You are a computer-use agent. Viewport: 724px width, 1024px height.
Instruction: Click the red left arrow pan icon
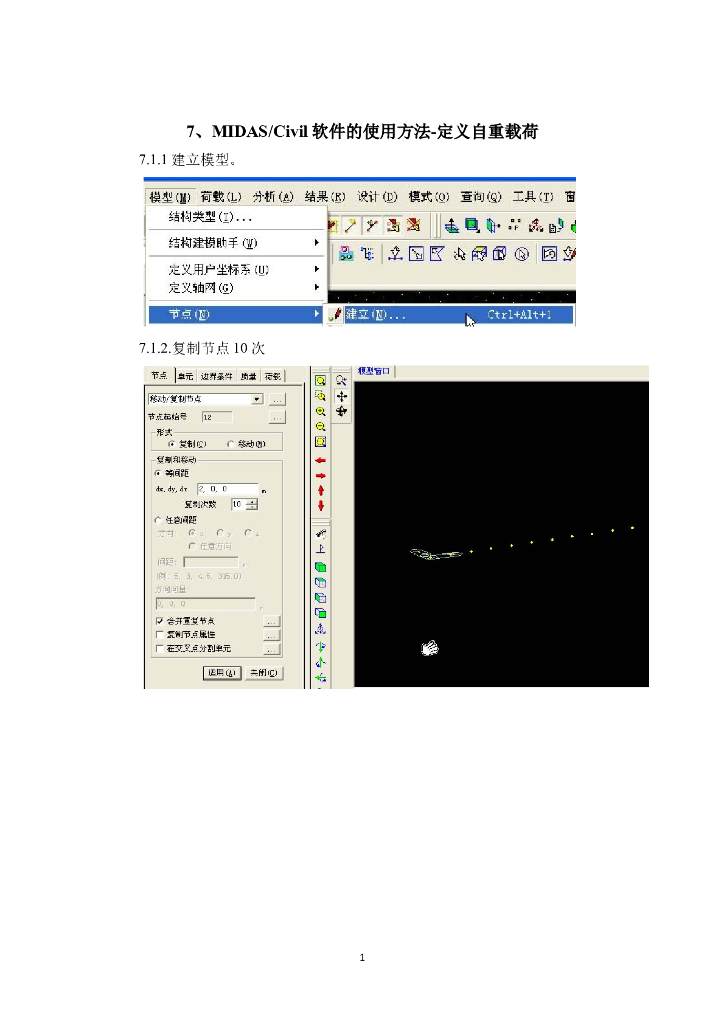(321, 461)
